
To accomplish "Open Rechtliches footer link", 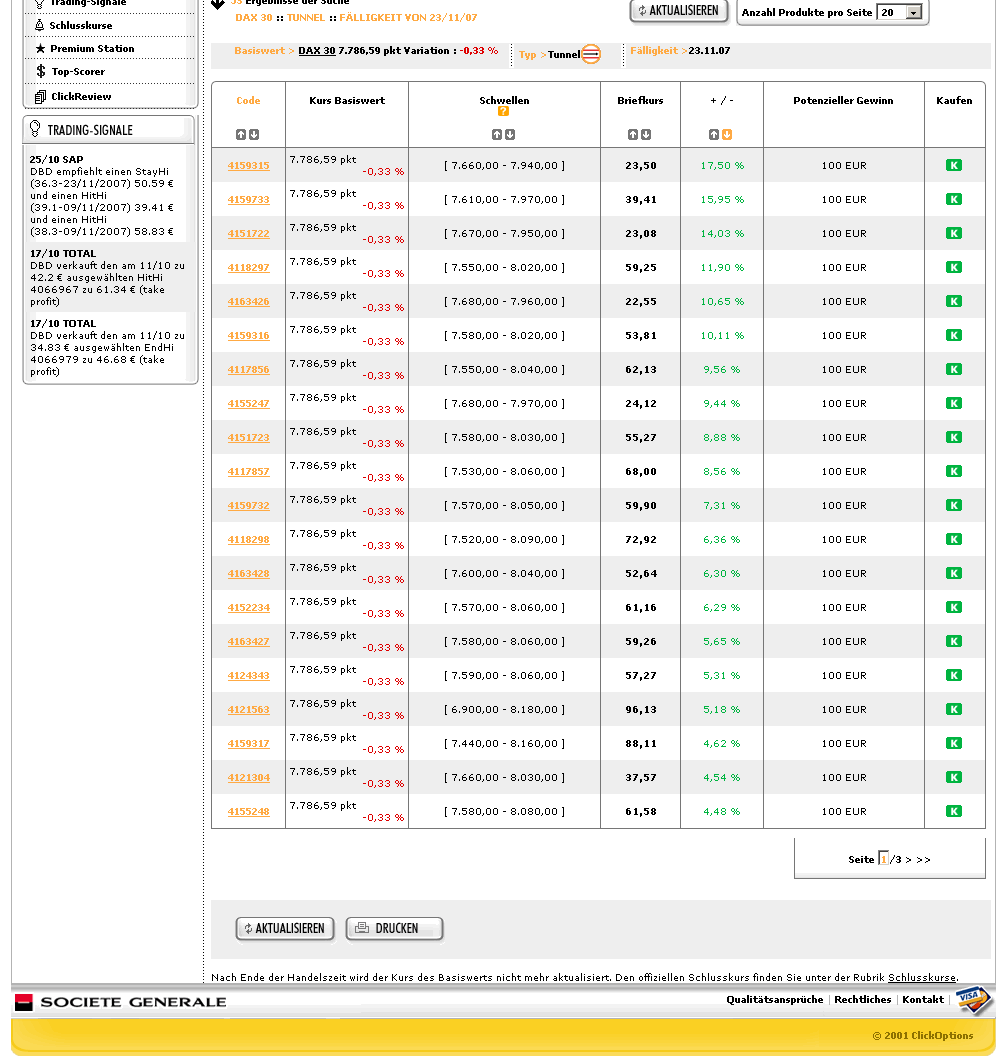I will (x=862, y=1000).
